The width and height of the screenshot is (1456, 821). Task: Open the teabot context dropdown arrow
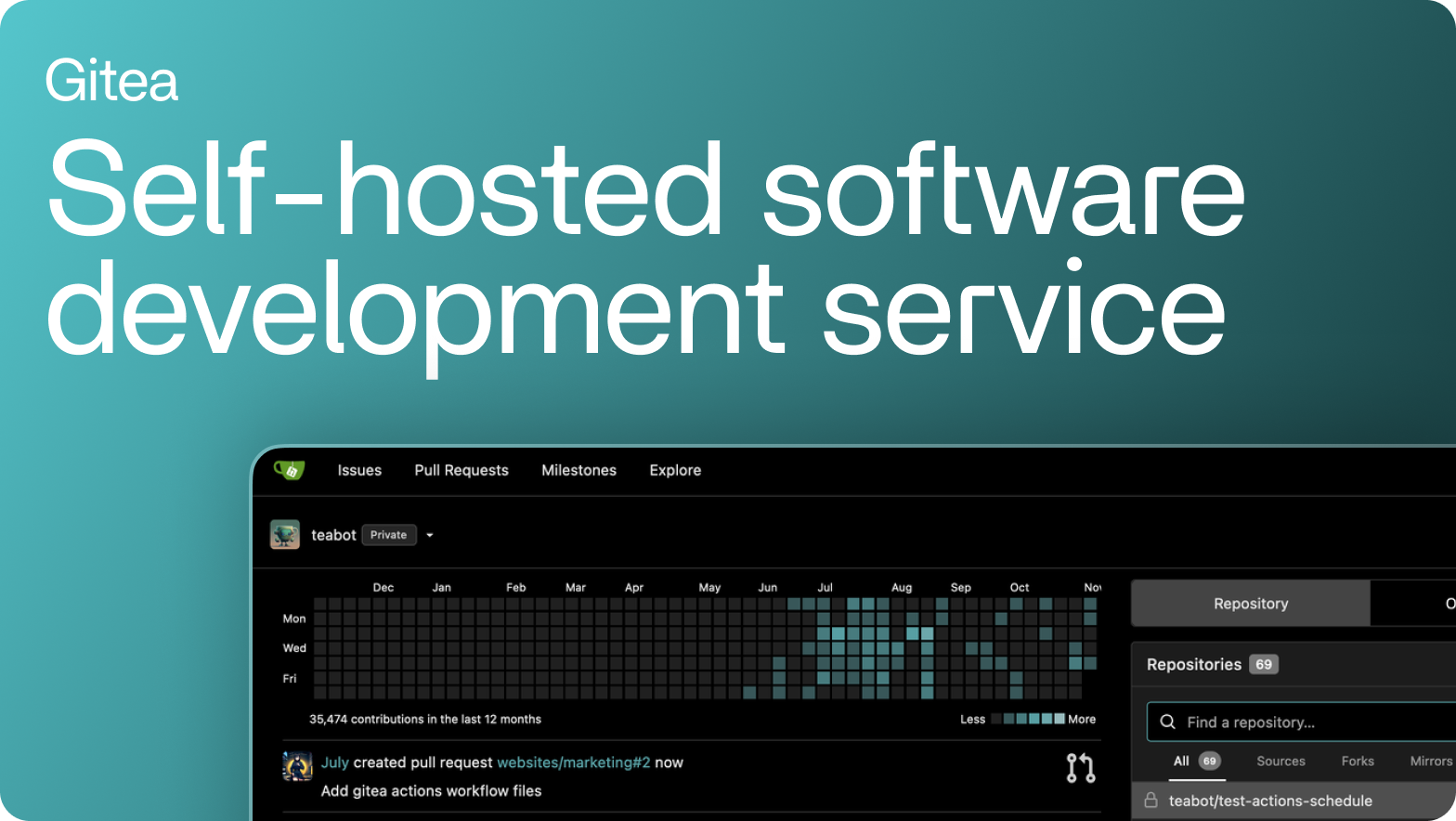[x=430, y=535]
